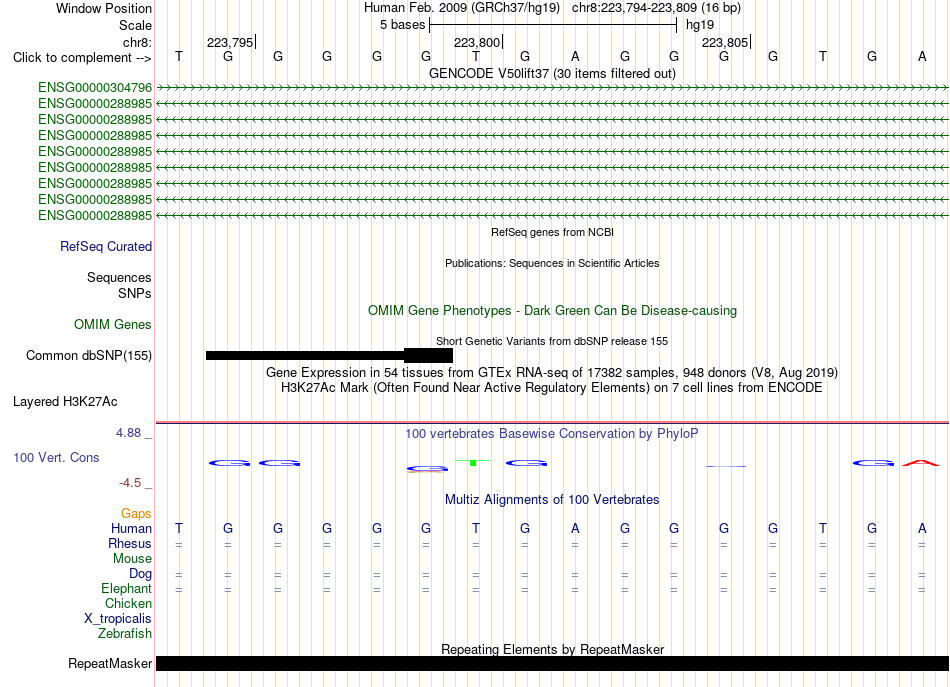Click the 4.88 PhyloP upper range value

tap(128, 433)
